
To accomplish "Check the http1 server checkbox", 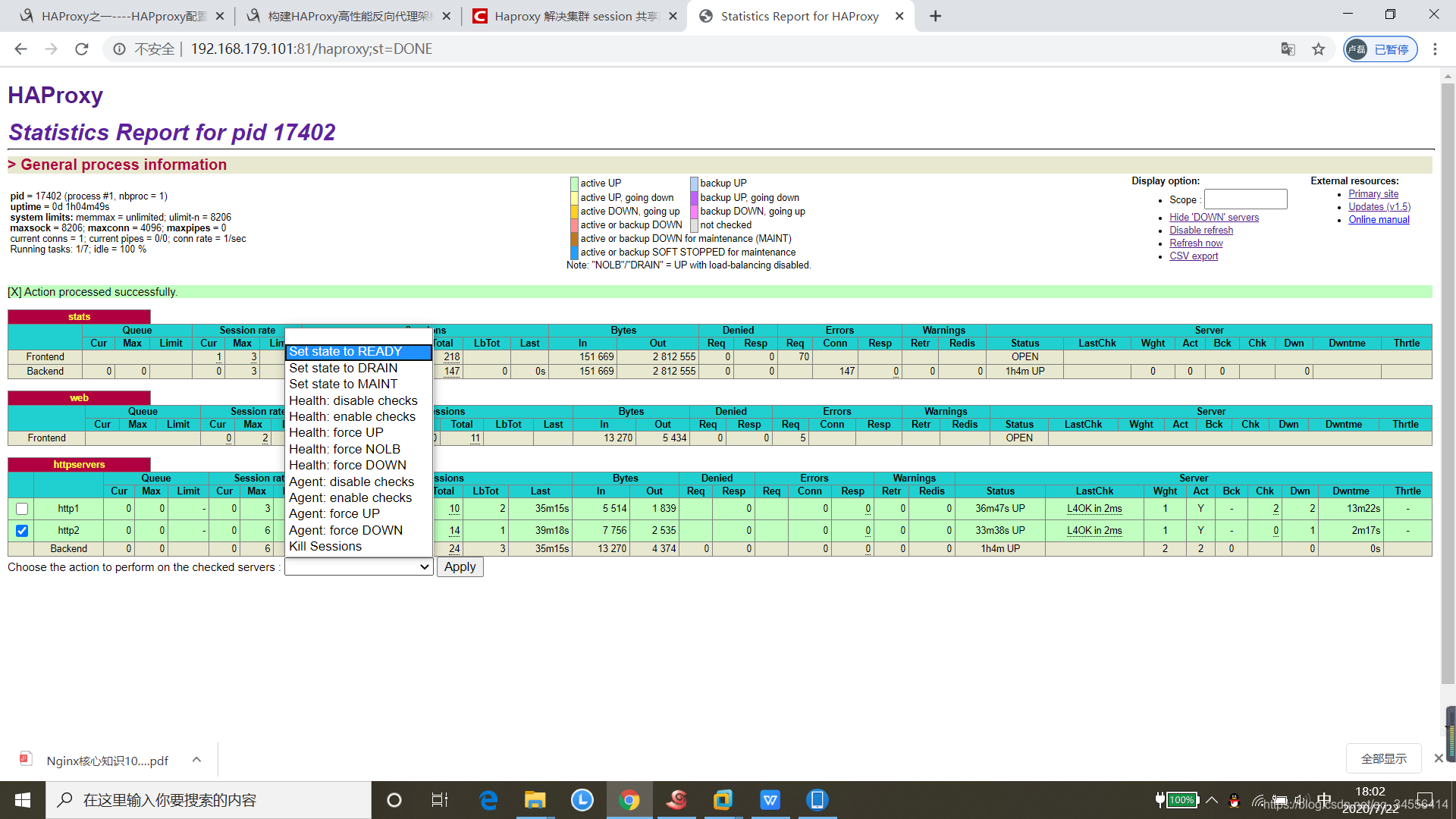I will click(x=22, y=509).
